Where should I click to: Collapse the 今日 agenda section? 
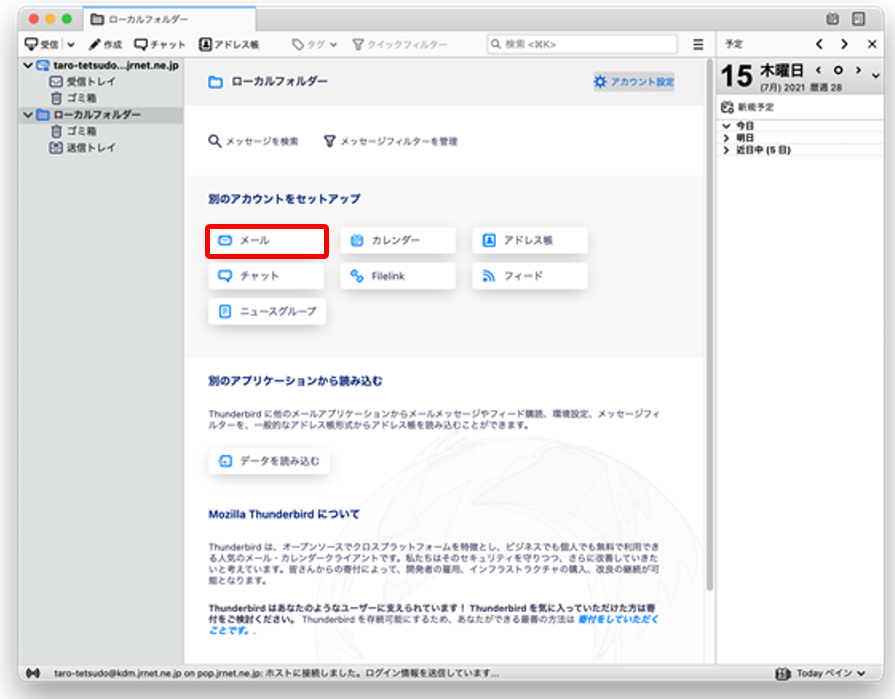point(726,126)
